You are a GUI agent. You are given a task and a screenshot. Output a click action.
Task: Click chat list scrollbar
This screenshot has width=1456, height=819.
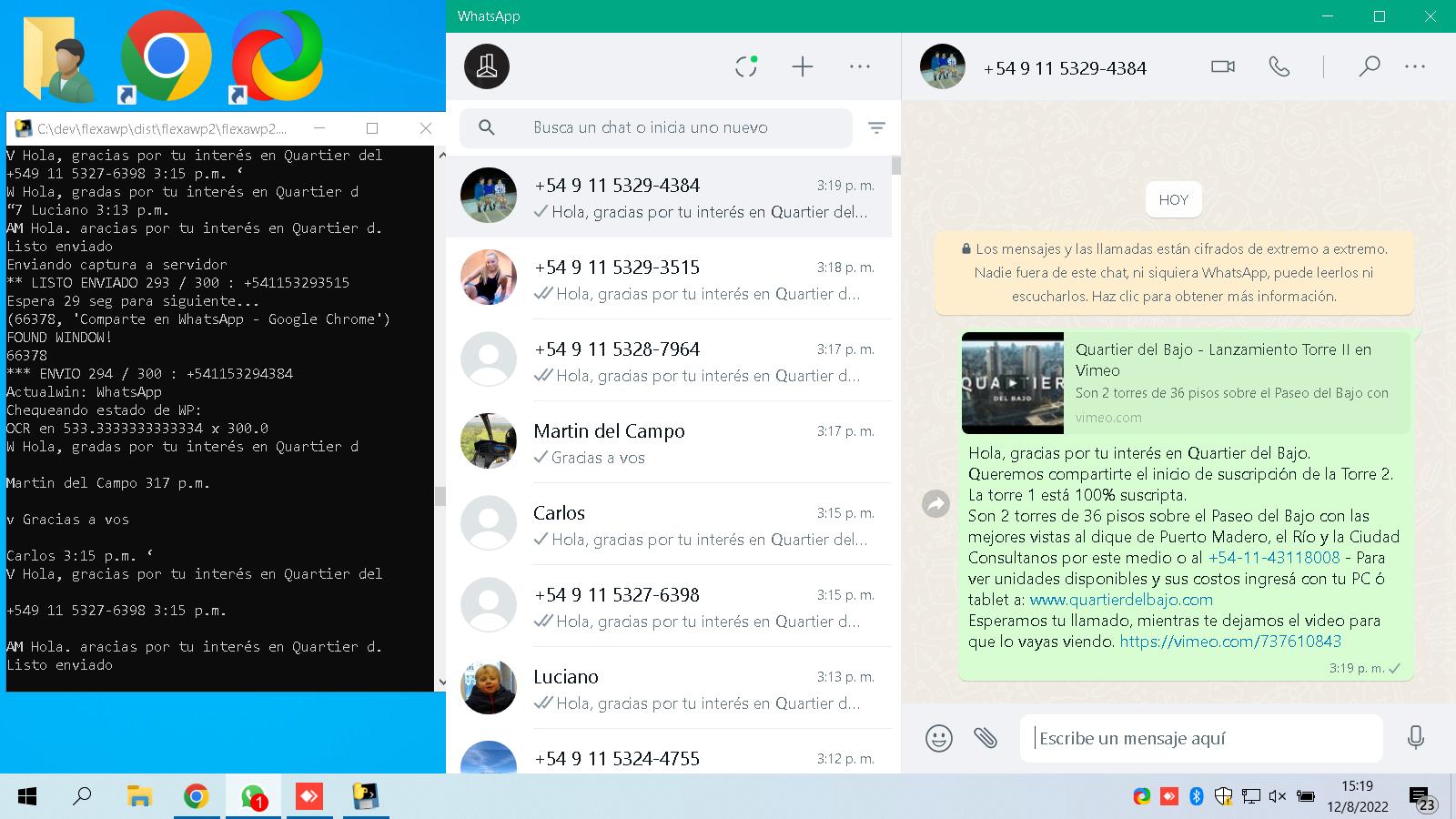point(896,166)
